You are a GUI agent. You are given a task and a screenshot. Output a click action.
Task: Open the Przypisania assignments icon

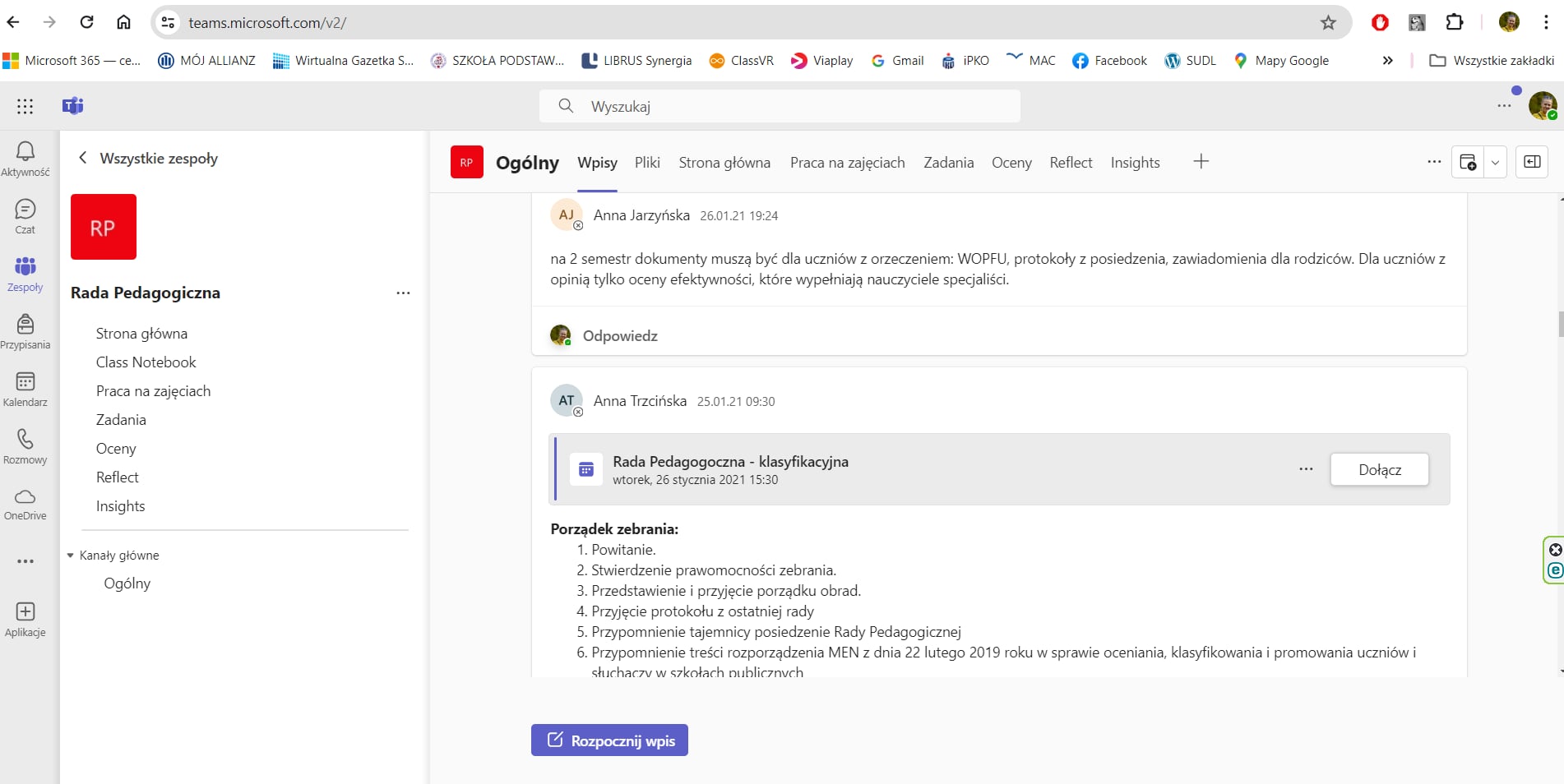click(x=25, y=331)
